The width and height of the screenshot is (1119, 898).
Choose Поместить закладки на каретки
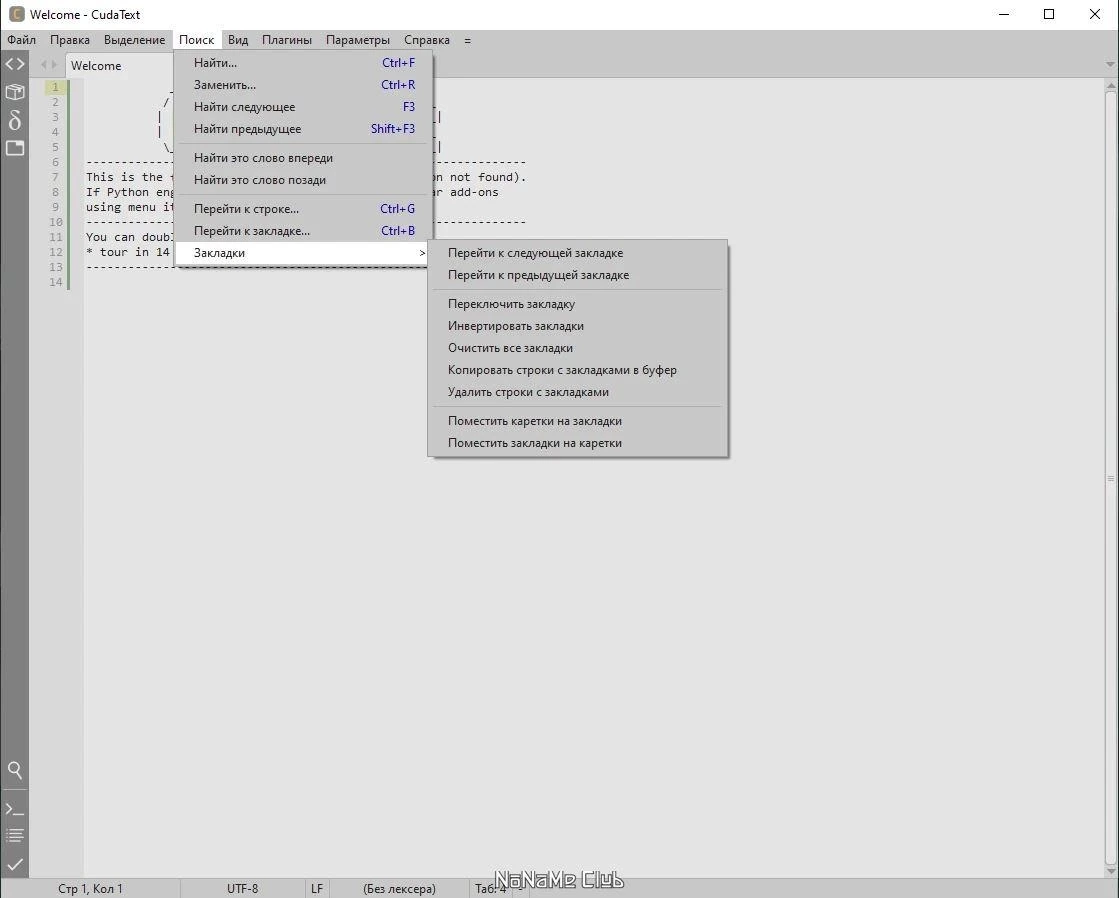pos(577,443)
